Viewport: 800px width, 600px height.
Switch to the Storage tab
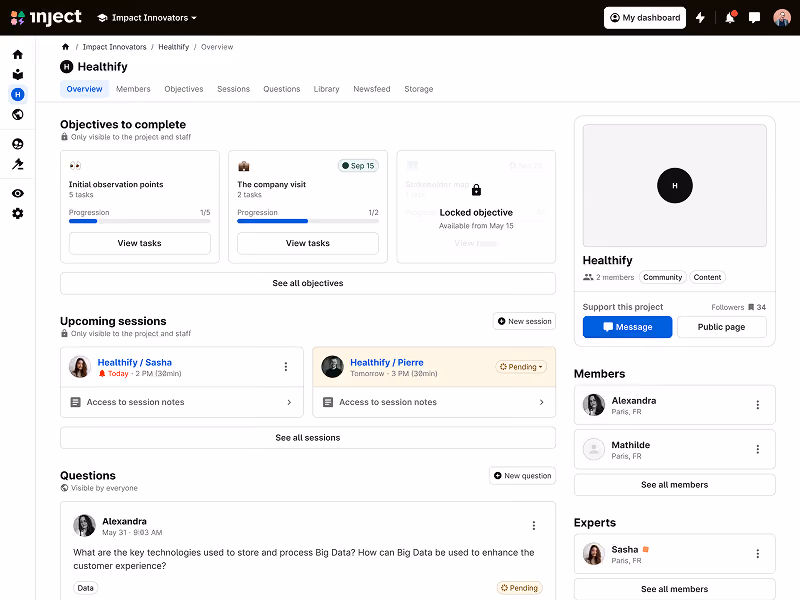(x=418, y=89)
